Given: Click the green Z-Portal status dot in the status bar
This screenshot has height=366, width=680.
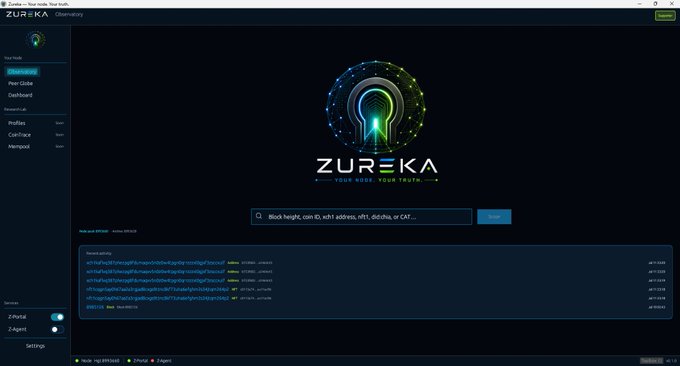Looking at the screenshot, I should (129, 361).
